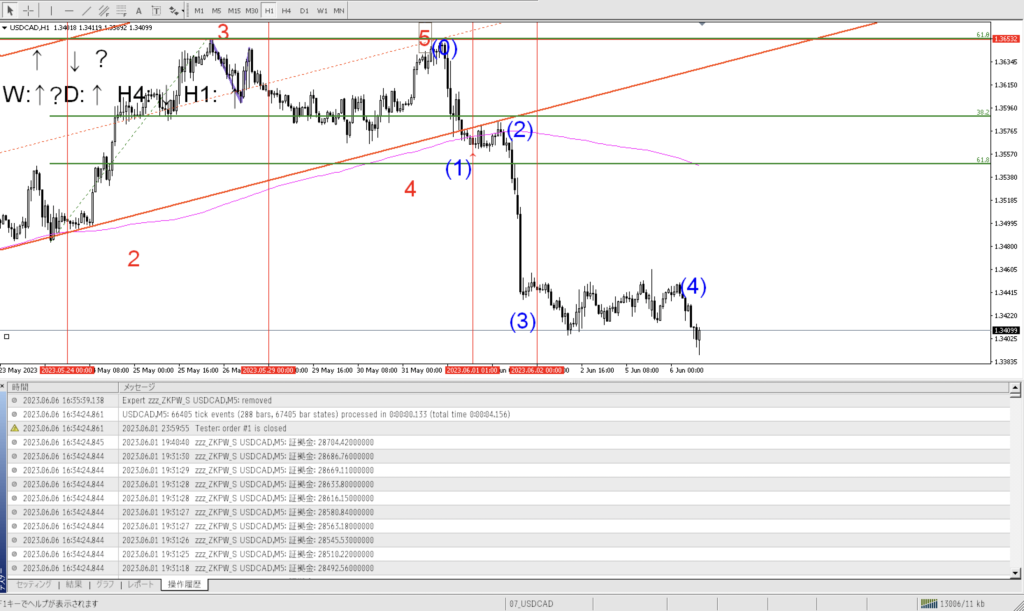
Task: Set the chart to M15 timeframe
Action: 234,10
